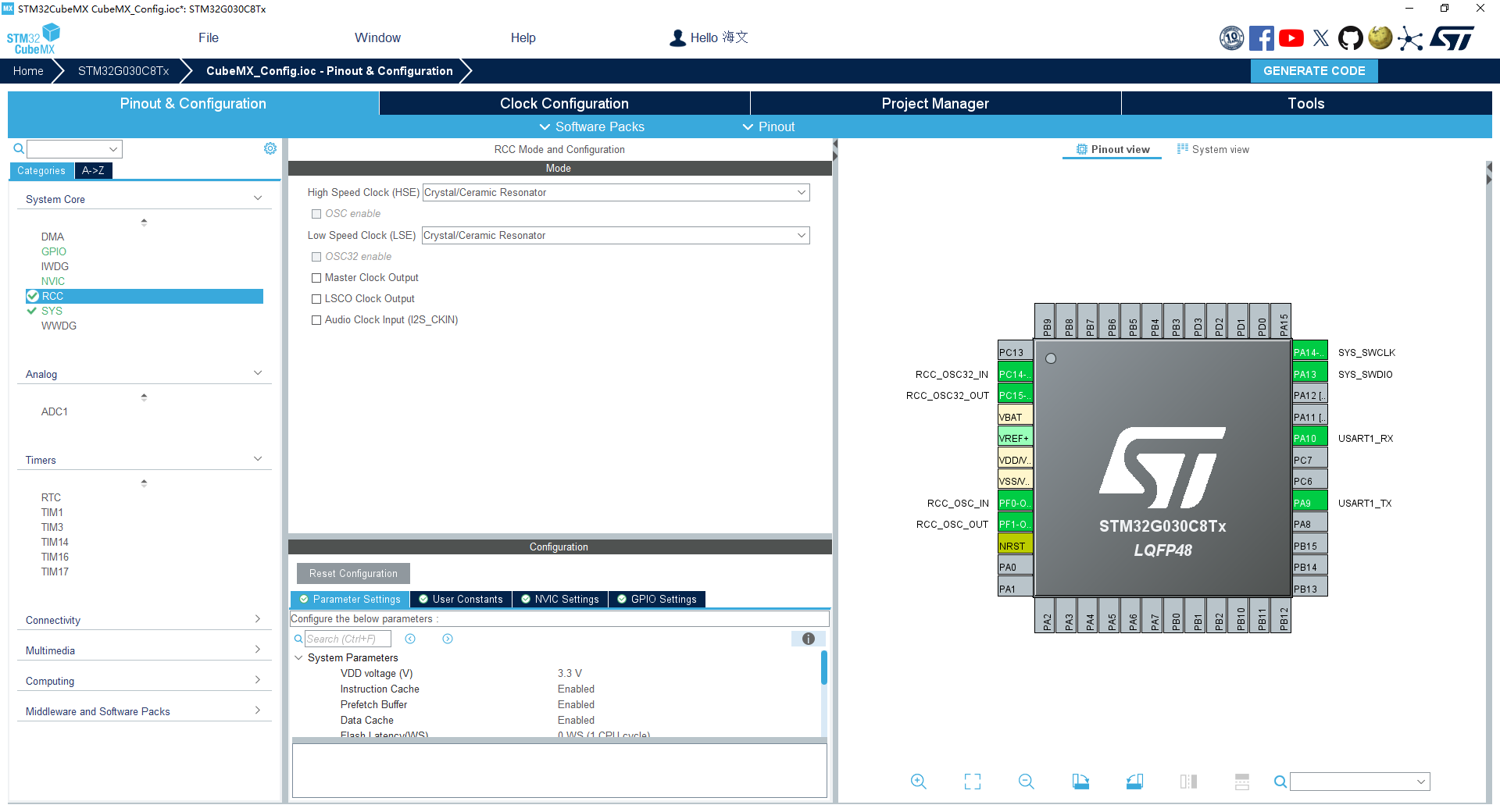The height and width of the screenshot is (812, 1500).
Task: Click the GENERATE CODE button
Action: [1314, 71]
